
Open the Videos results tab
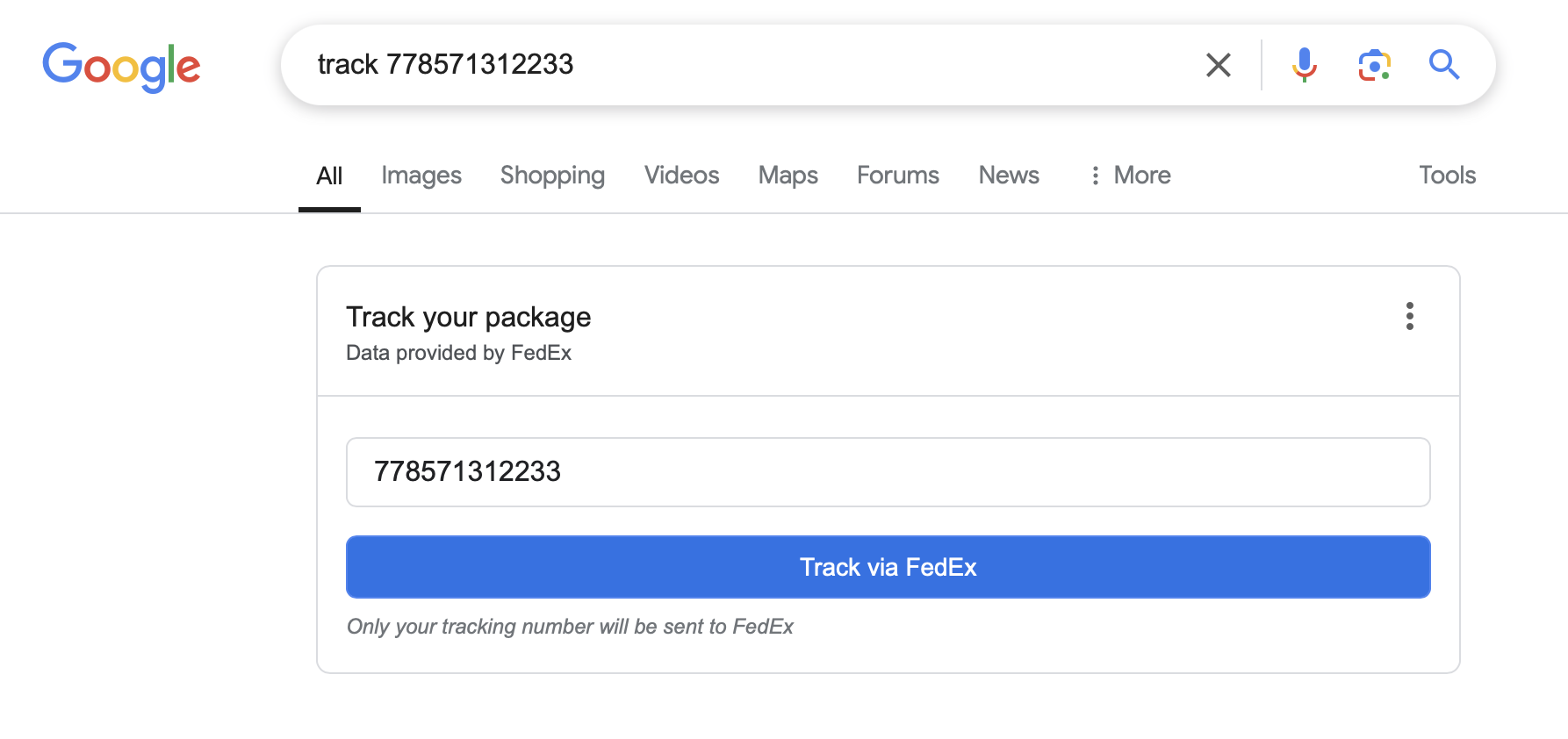681,176
